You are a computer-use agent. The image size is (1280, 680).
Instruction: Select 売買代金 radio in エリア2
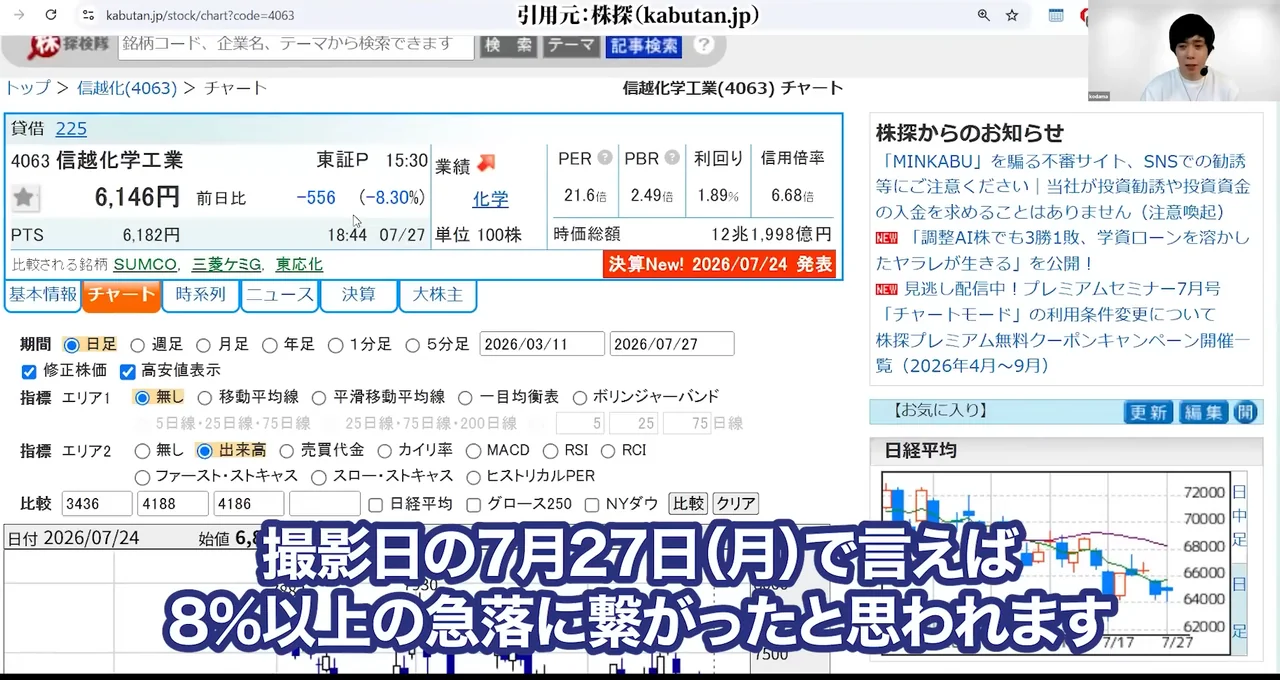(286, 451)
